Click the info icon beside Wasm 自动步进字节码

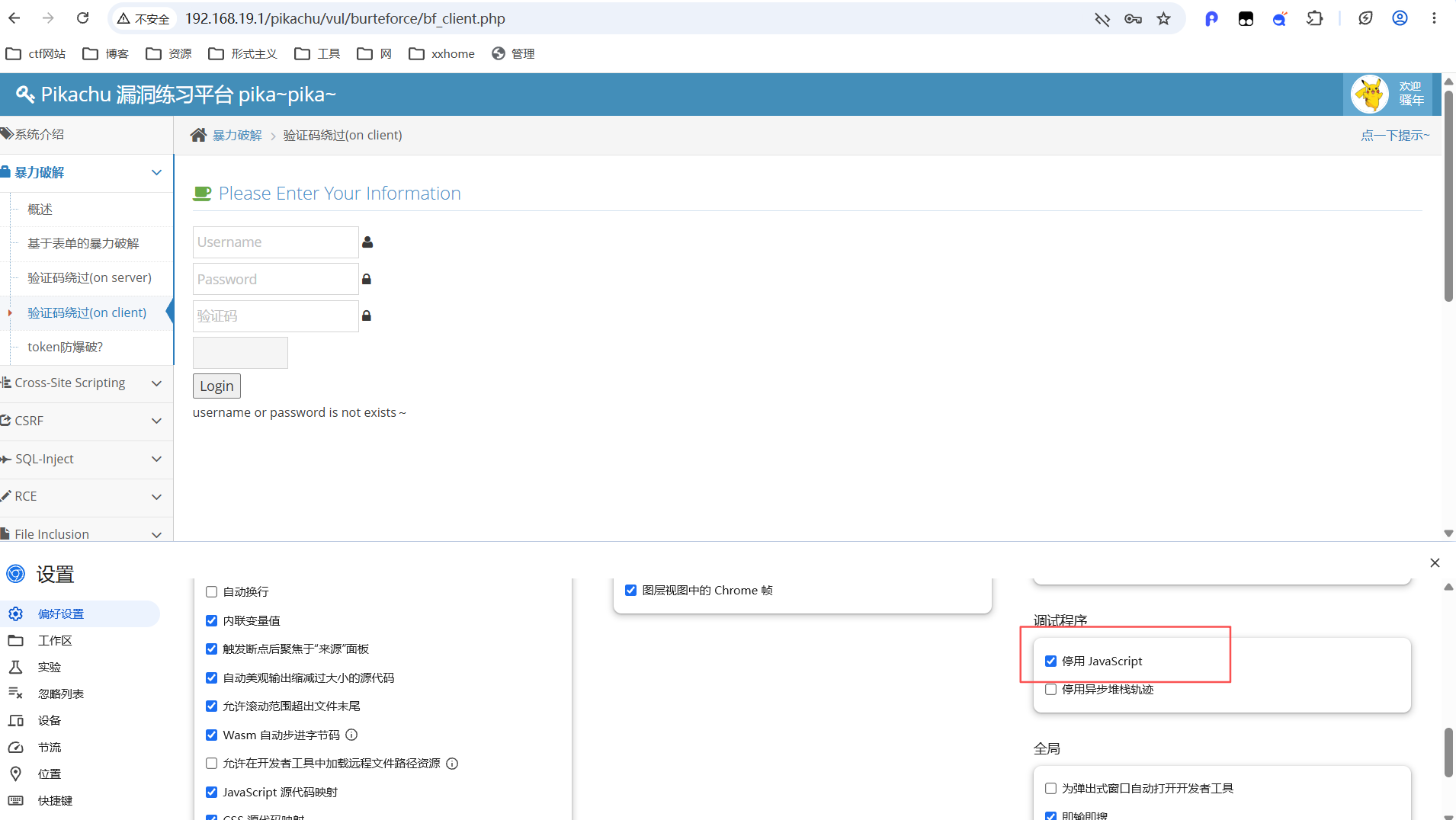click(x=351, y=735)
